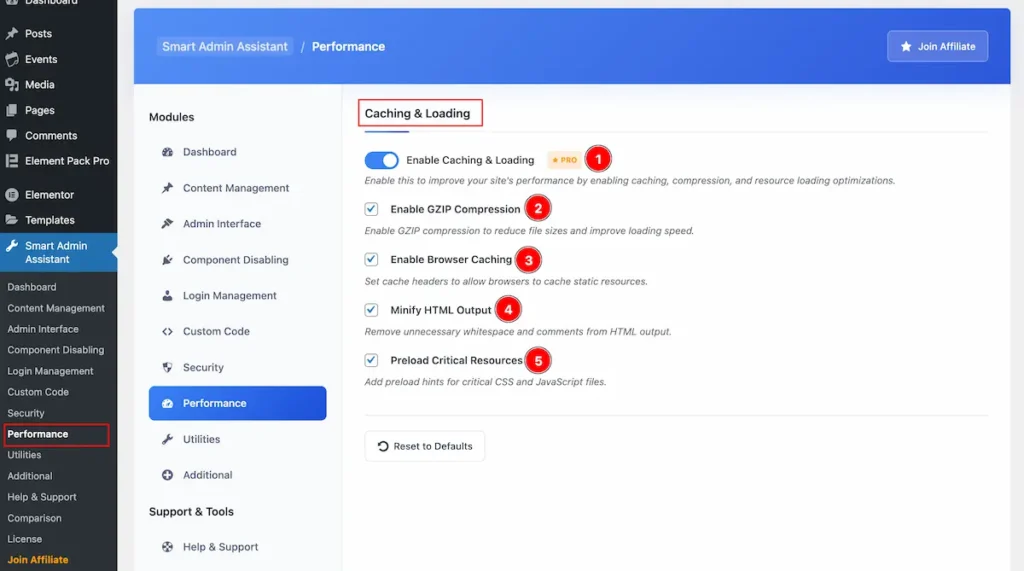Select Custom Code in the Modules list

[x=237, y=331]
